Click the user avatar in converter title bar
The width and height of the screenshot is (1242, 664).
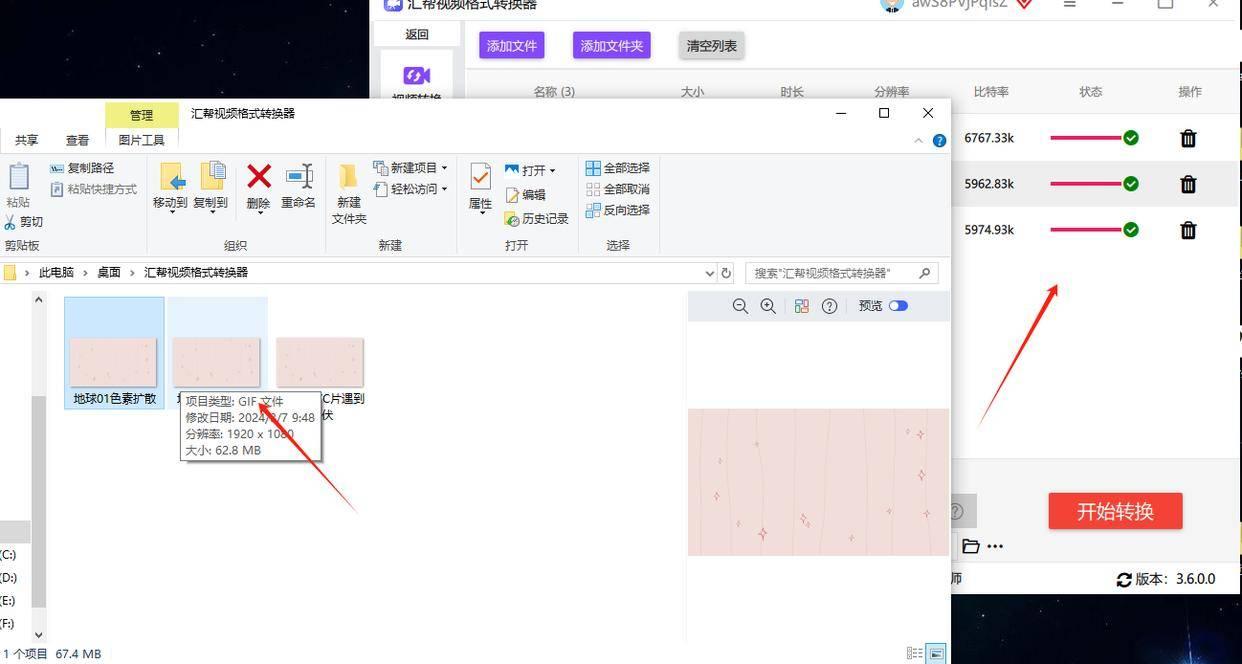coord(892,5)
